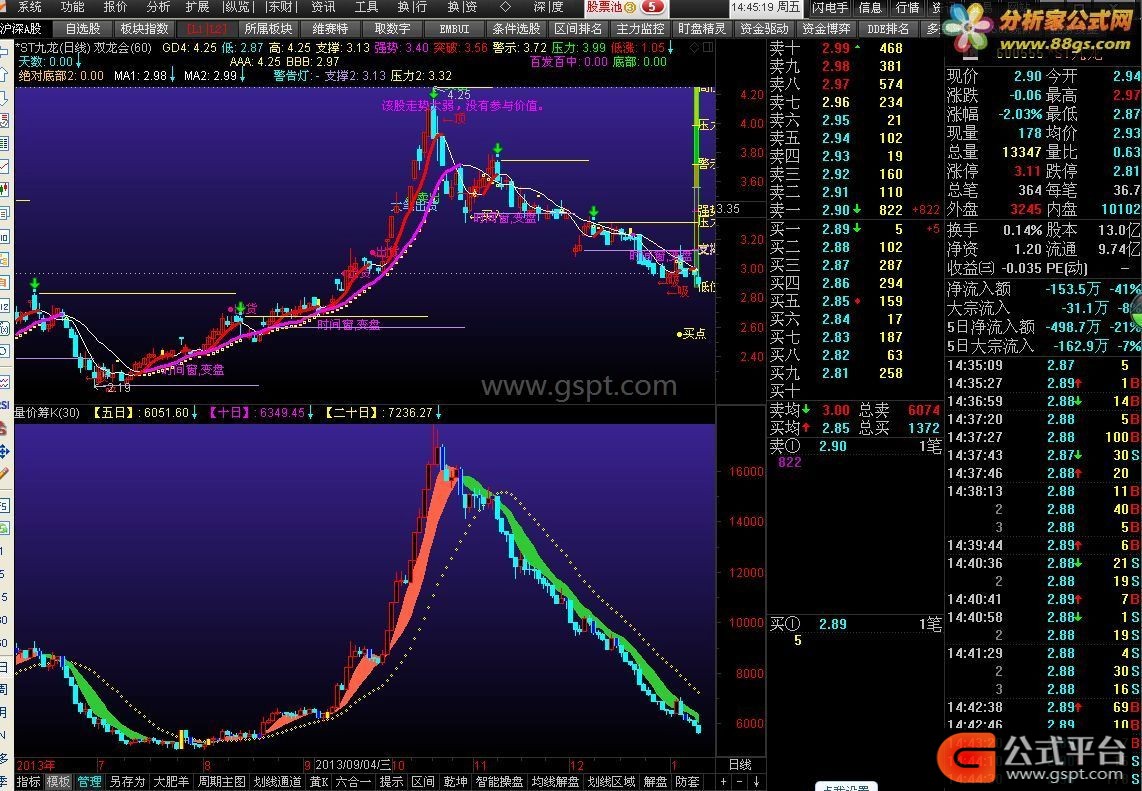This screenshot has width=1142, height=791.
Task: Click the 14:35:09 trade tick row
Action: [x=1043, y=366]
